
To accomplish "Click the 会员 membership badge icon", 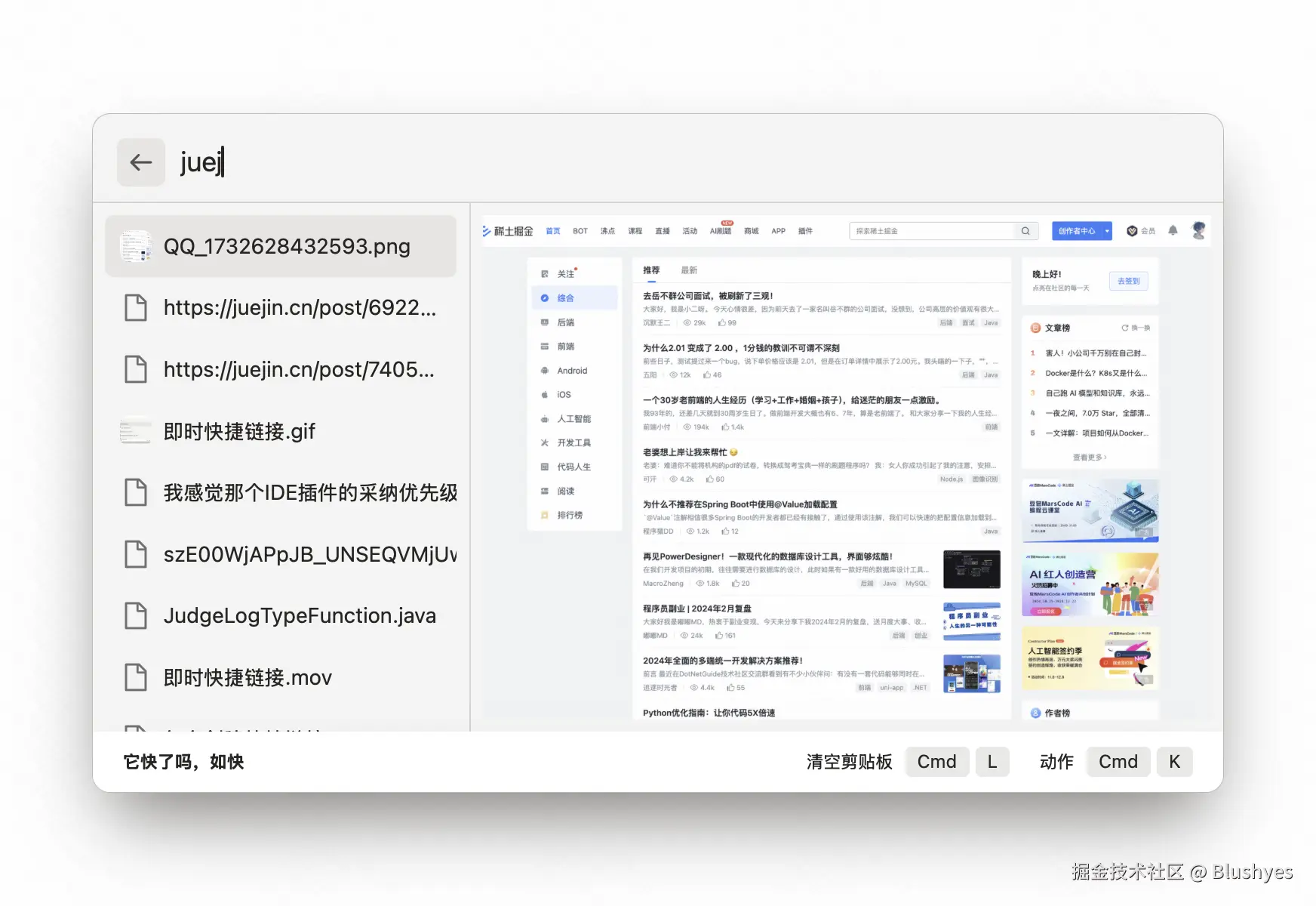I will click(1132, 230).
